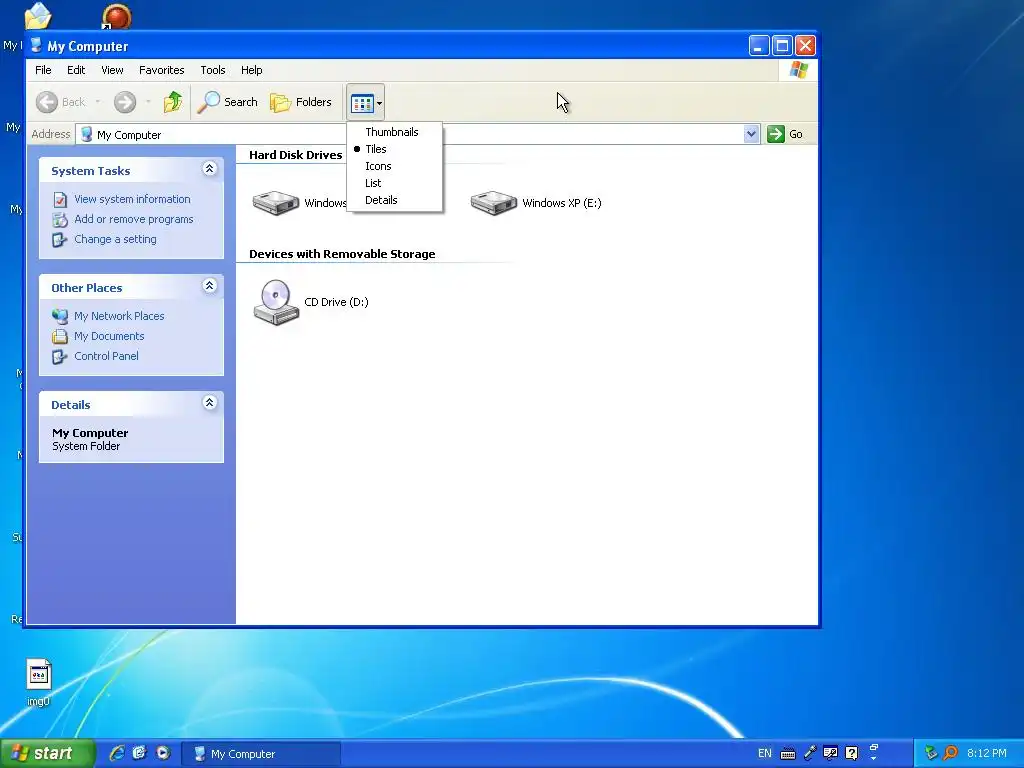Open the Start menu
The width and height of the screenshot is (1024, 768).
(47, 754)
